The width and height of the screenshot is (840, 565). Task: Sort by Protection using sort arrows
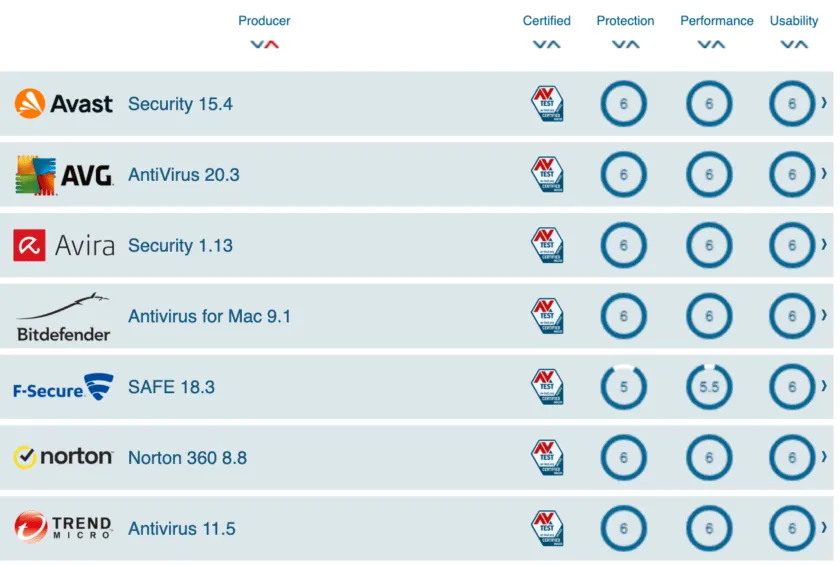(625, 44)
